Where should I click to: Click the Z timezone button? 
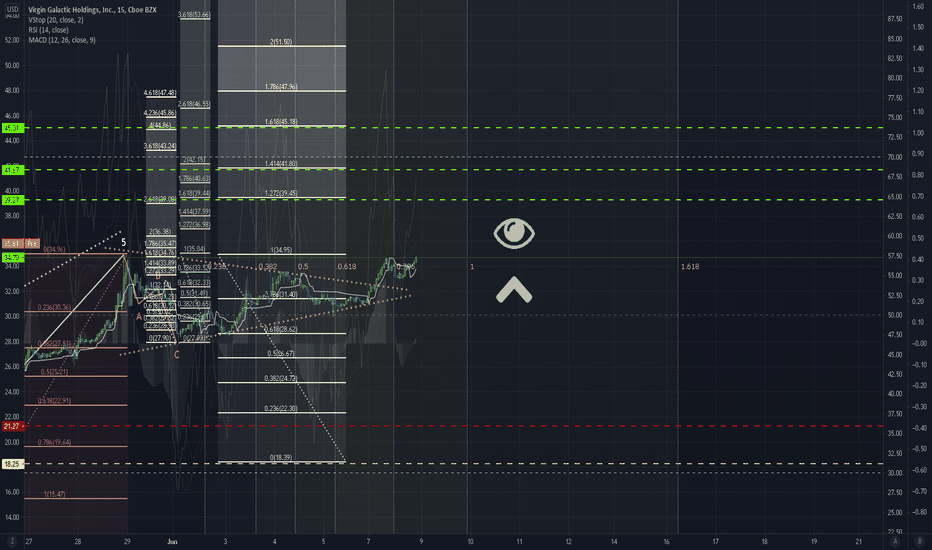(x=12, y=541)
